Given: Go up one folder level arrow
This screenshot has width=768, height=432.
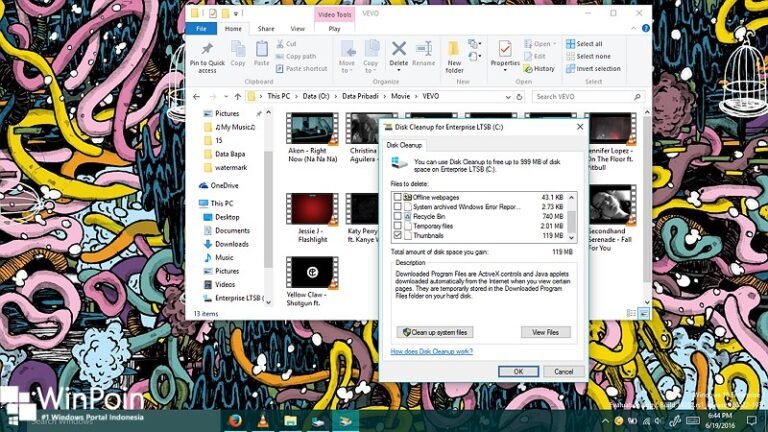Looking at the screenshot, I should coord(235,97).
